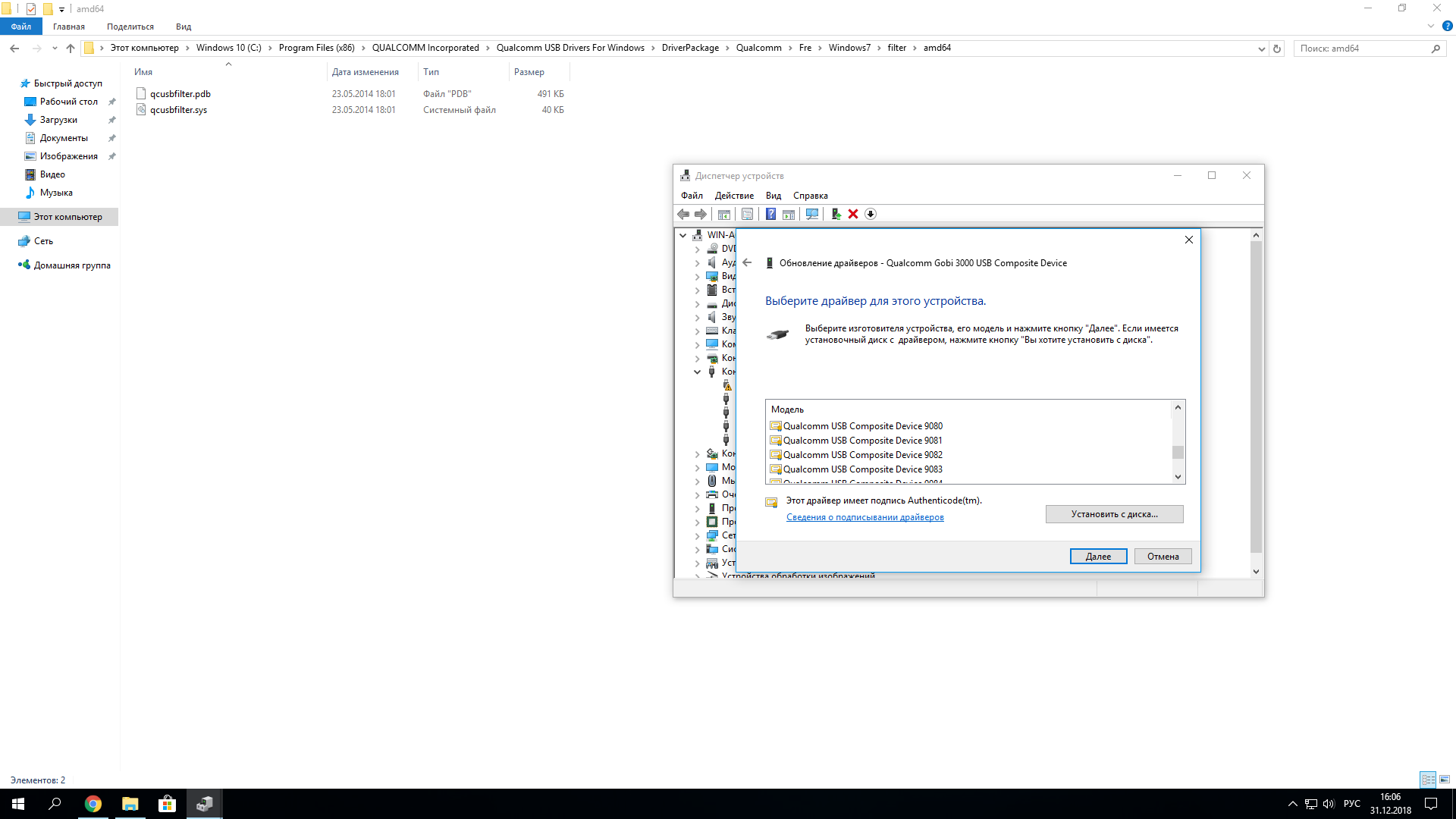Open Вид menu in Device Manager
The image size is (1456, 819).
773,196
